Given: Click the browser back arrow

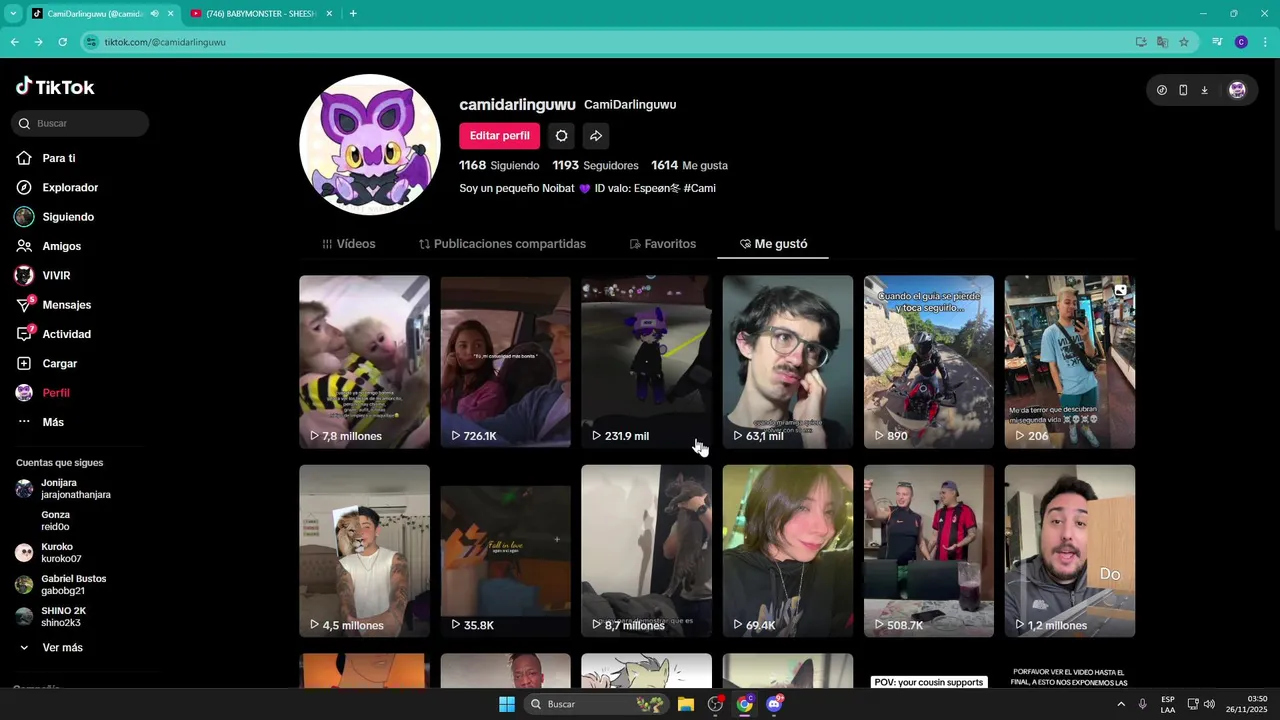Looking at the screenshot, I should click(x=14, y=42).
